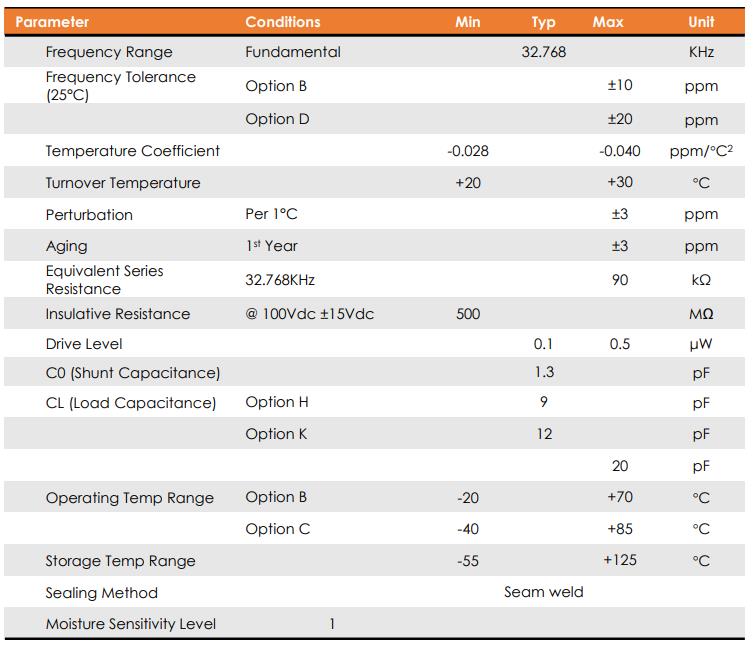Image resolution: width=754 pixels, height=646 pixels.
Task: Click the Temperature Coefficient label
Action: [x=133, y=151]
